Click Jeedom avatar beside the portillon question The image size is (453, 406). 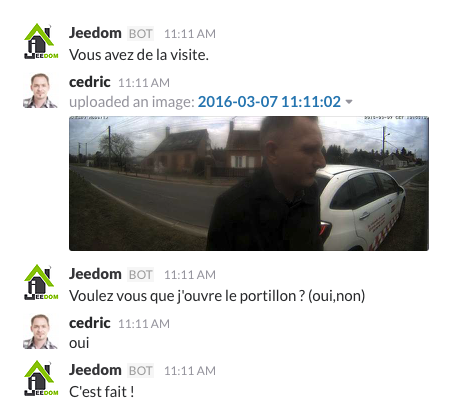41,282
